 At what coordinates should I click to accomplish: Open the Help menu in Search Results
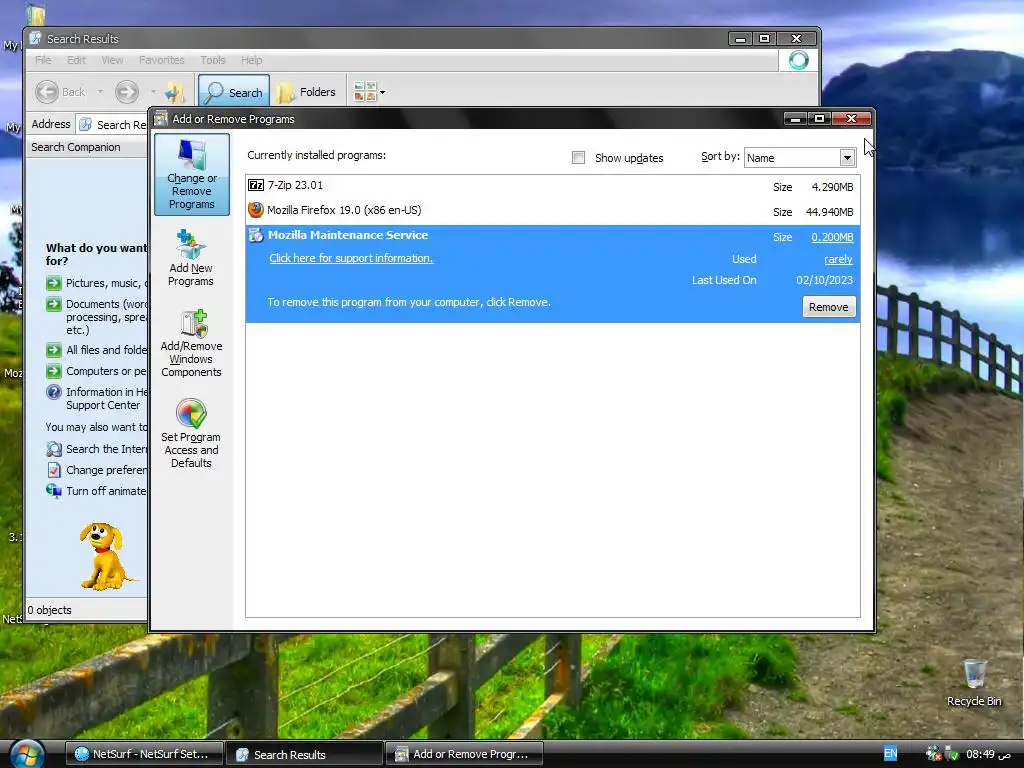click(x=251, y=60)
